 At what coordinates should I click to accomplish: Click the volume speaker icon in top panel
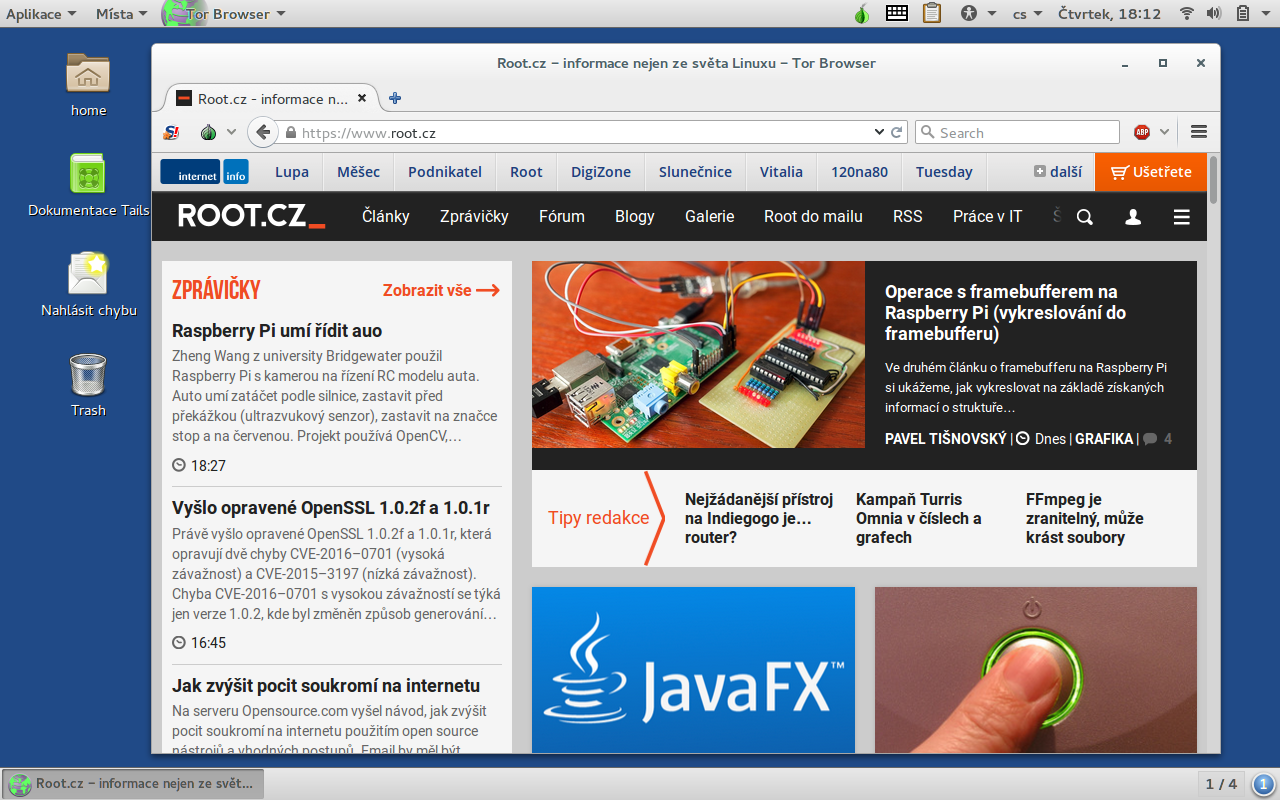tap(1214, 14)
